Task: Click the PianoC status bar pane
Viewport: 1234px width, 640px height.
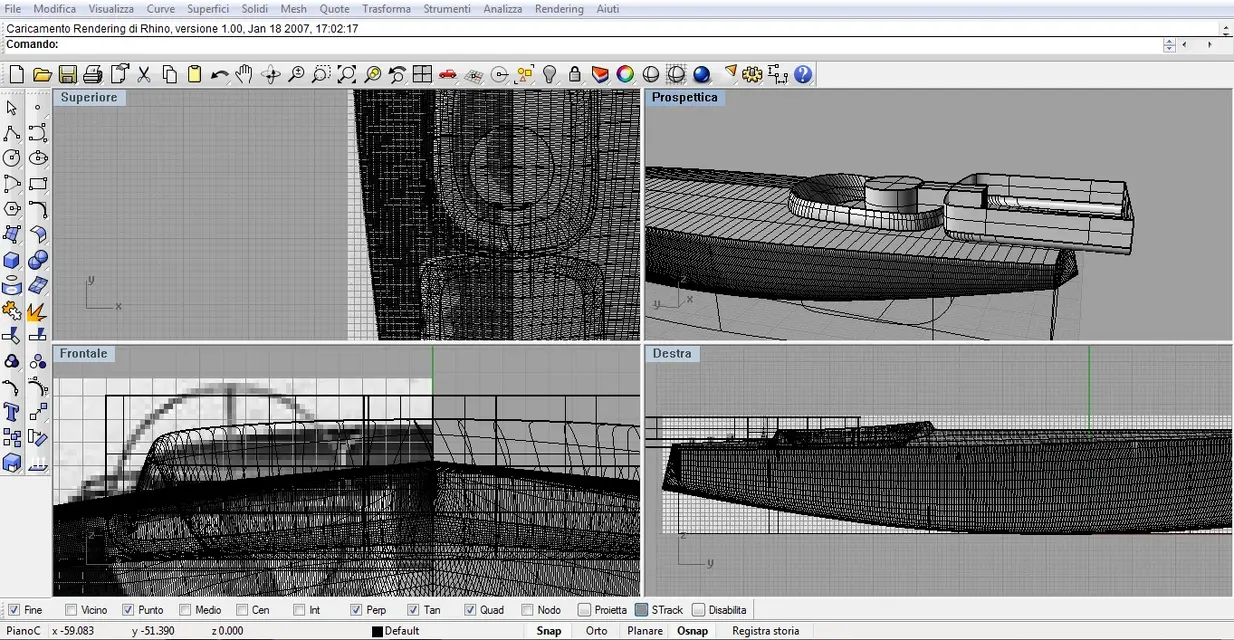Action: (x=22, y=631)
